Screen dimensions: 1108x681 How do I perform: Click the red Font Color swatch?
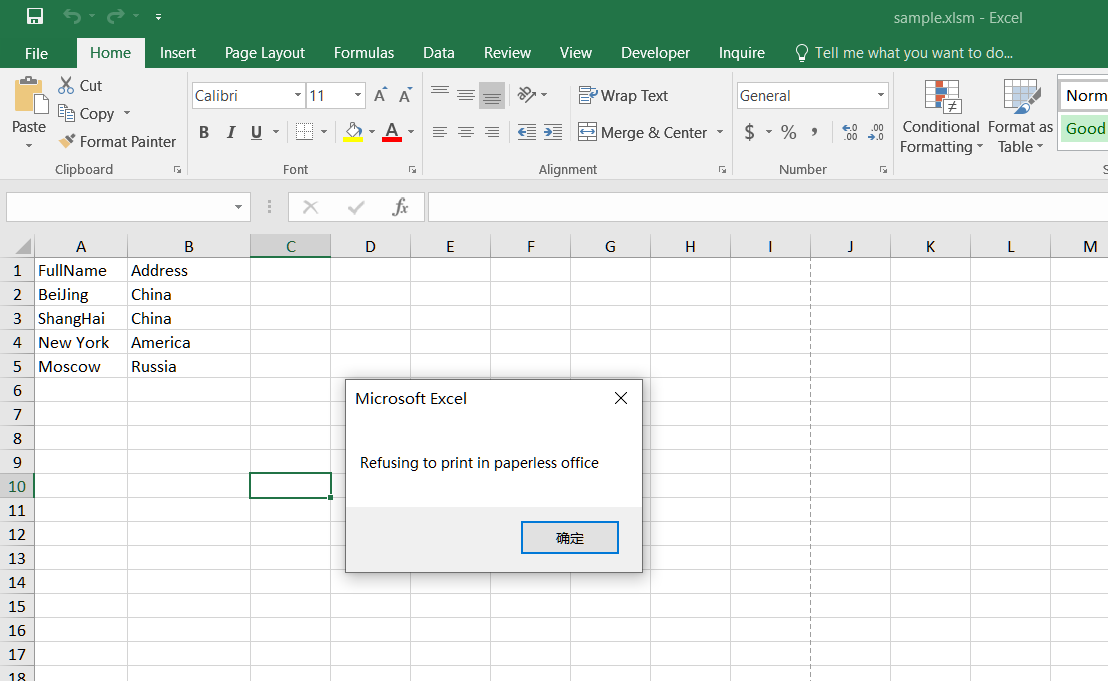pos(391,132)
